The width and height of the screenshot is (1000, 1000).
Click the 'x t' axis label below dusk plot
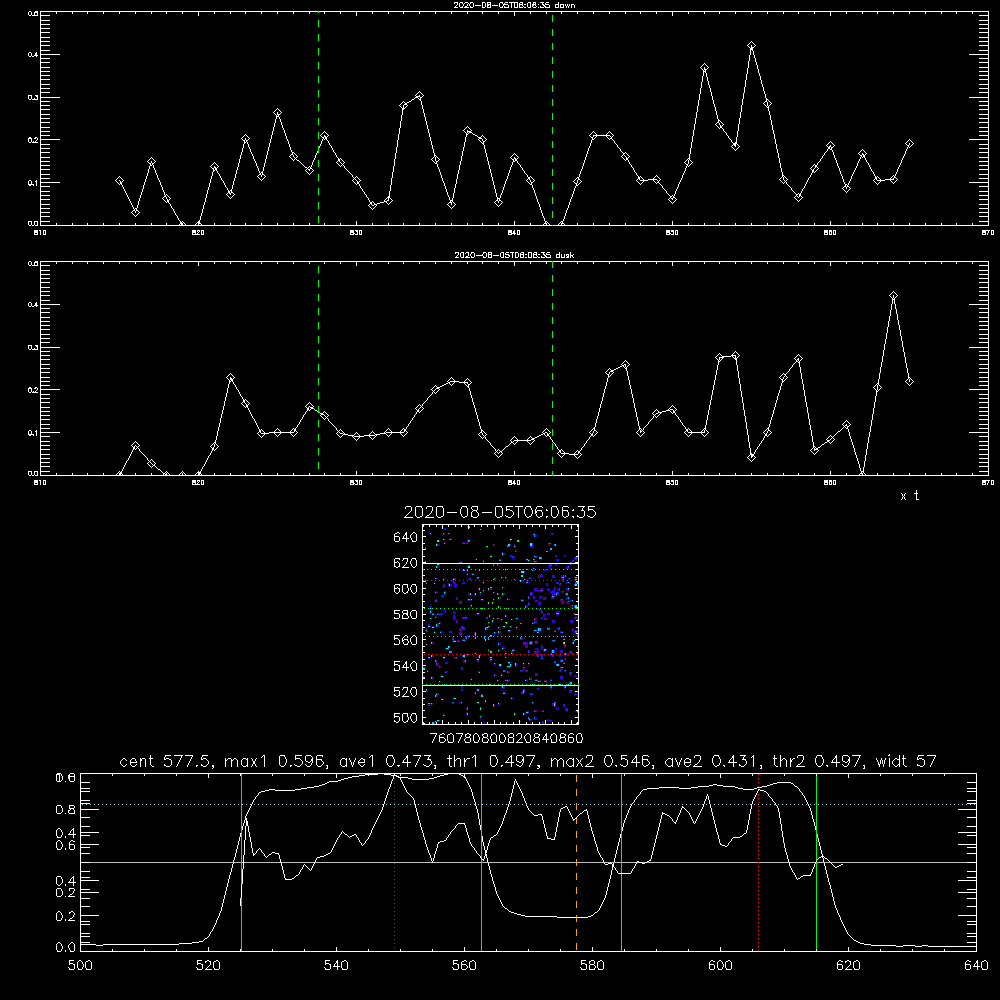(x=909, y=496)
